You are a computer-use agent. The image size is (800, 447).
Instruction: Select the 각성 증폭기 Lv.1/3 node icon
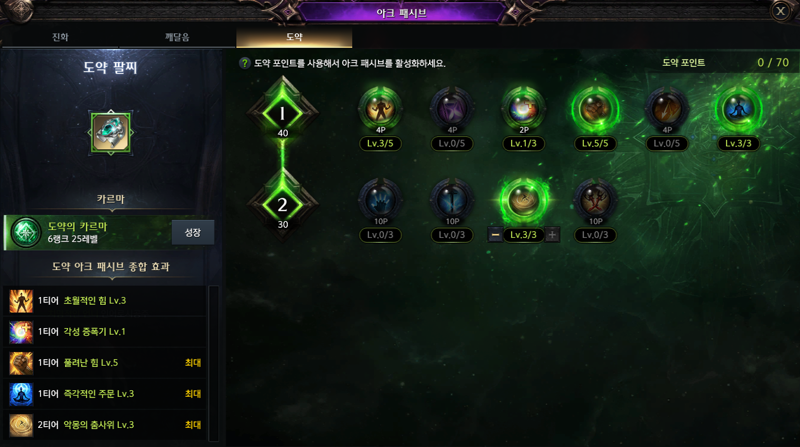(x=523, y=108)
